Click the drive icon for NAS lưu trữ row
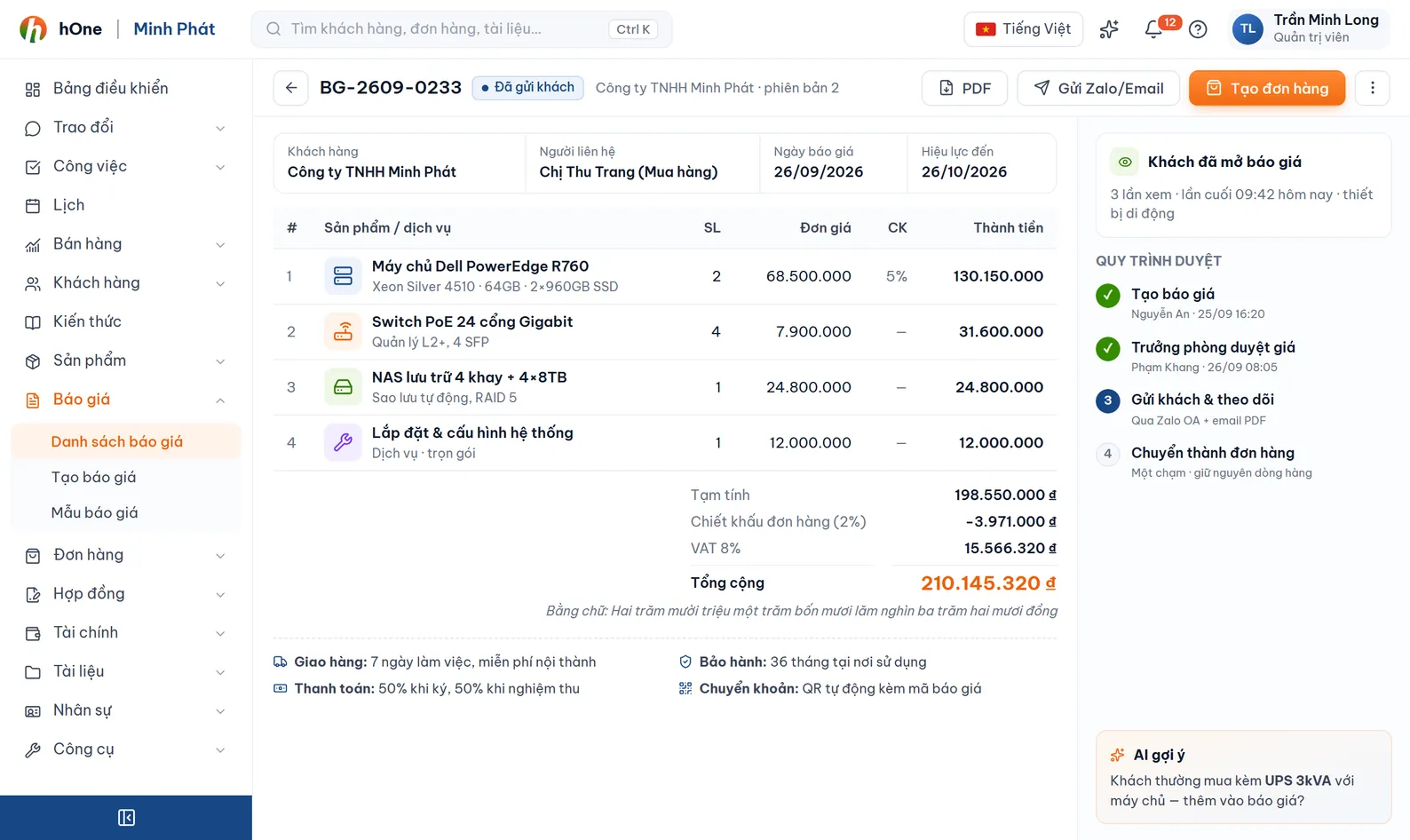This screenshot has width=1410, height=840. [343, 387]
